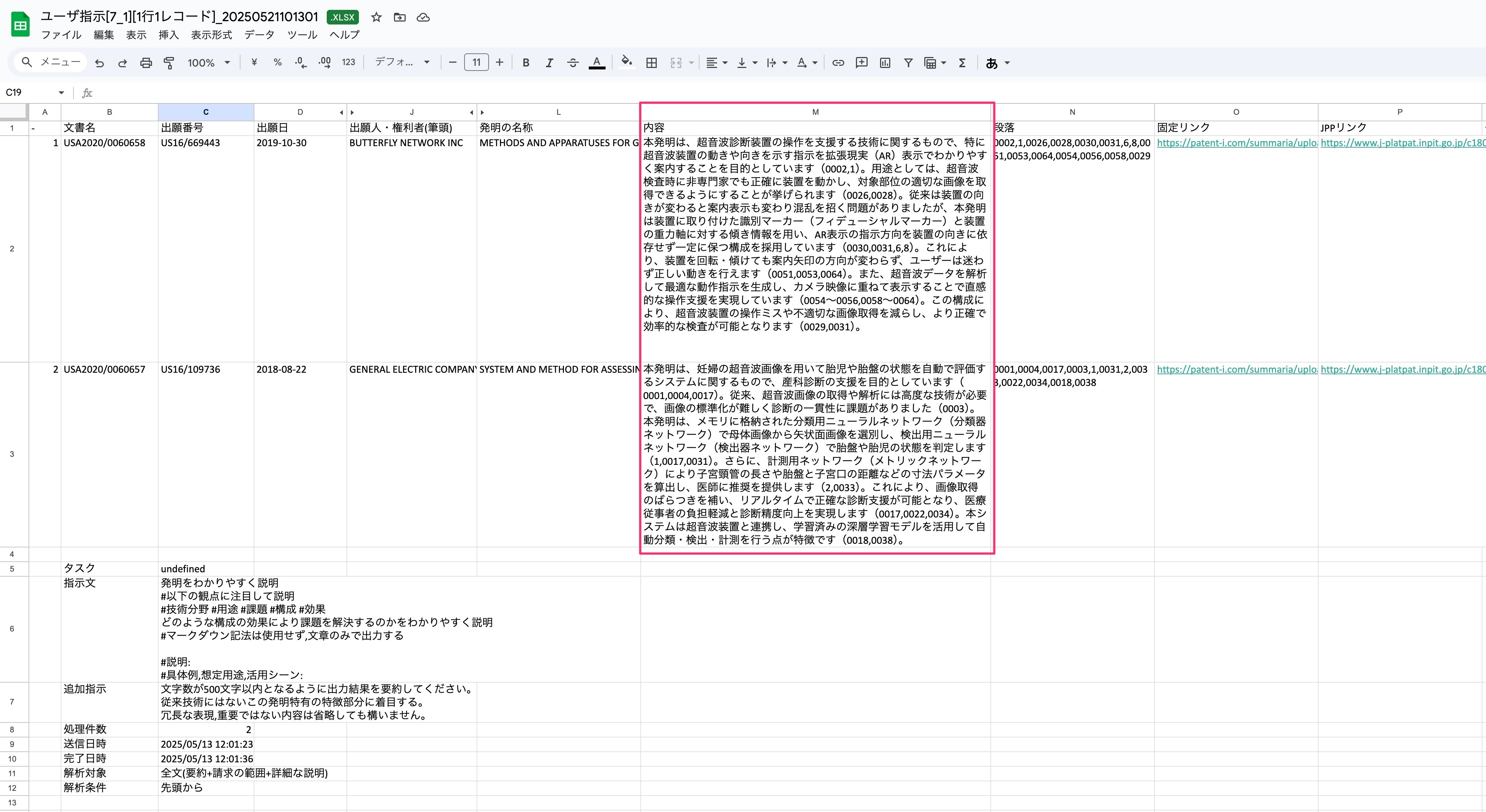This screenshot has height=812, width=1486.
Task: Toggle italic formatting
Action: [549, 62]
